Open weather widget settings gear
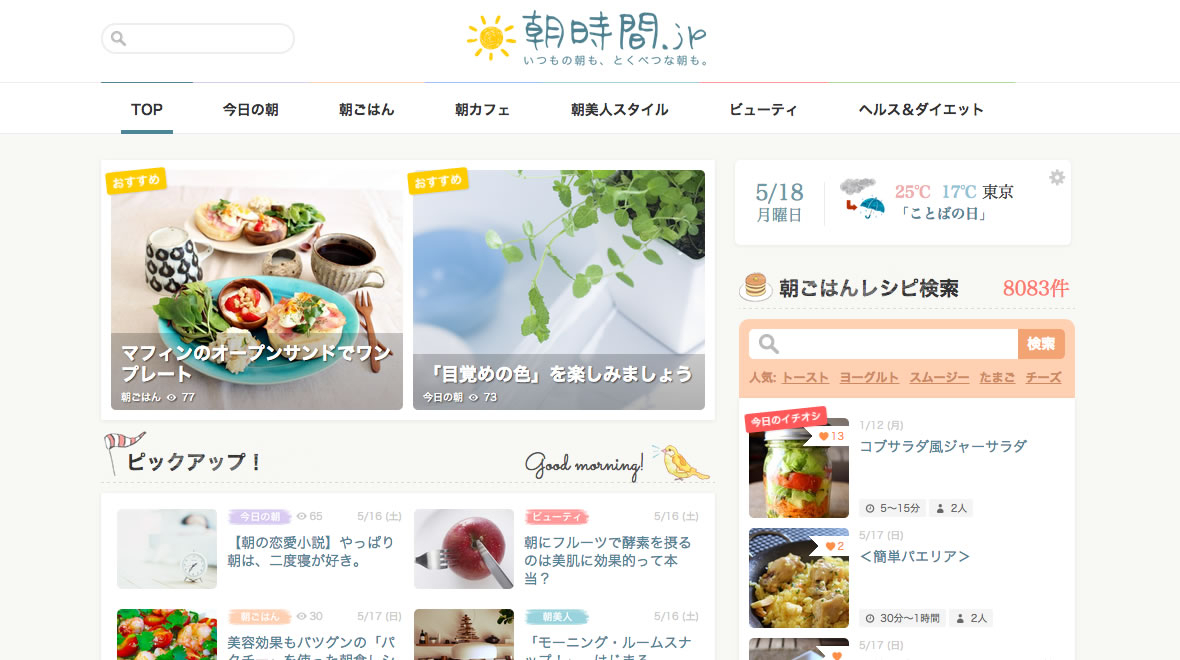The height and width of the screenshot is (660, 1180). [1057, 178]
